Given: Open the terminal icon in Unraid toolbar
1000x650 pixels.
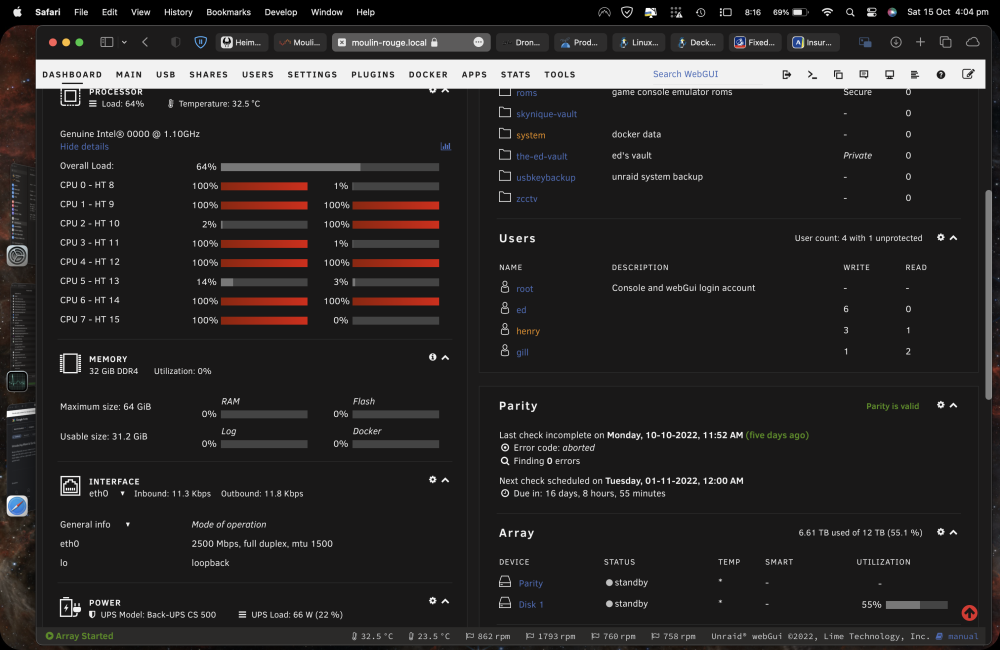Looking at the screenshot, I should (x=812, y=75).
